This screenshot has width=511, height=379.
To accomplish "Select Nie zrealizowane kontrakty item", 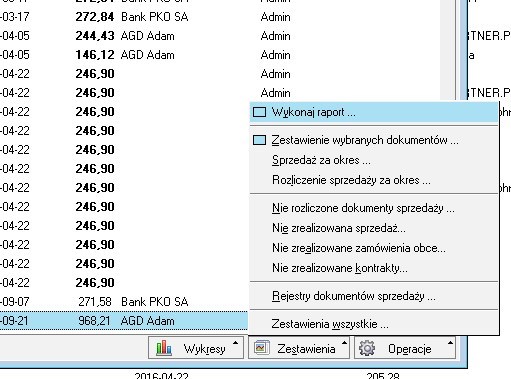I will [374, 268].
